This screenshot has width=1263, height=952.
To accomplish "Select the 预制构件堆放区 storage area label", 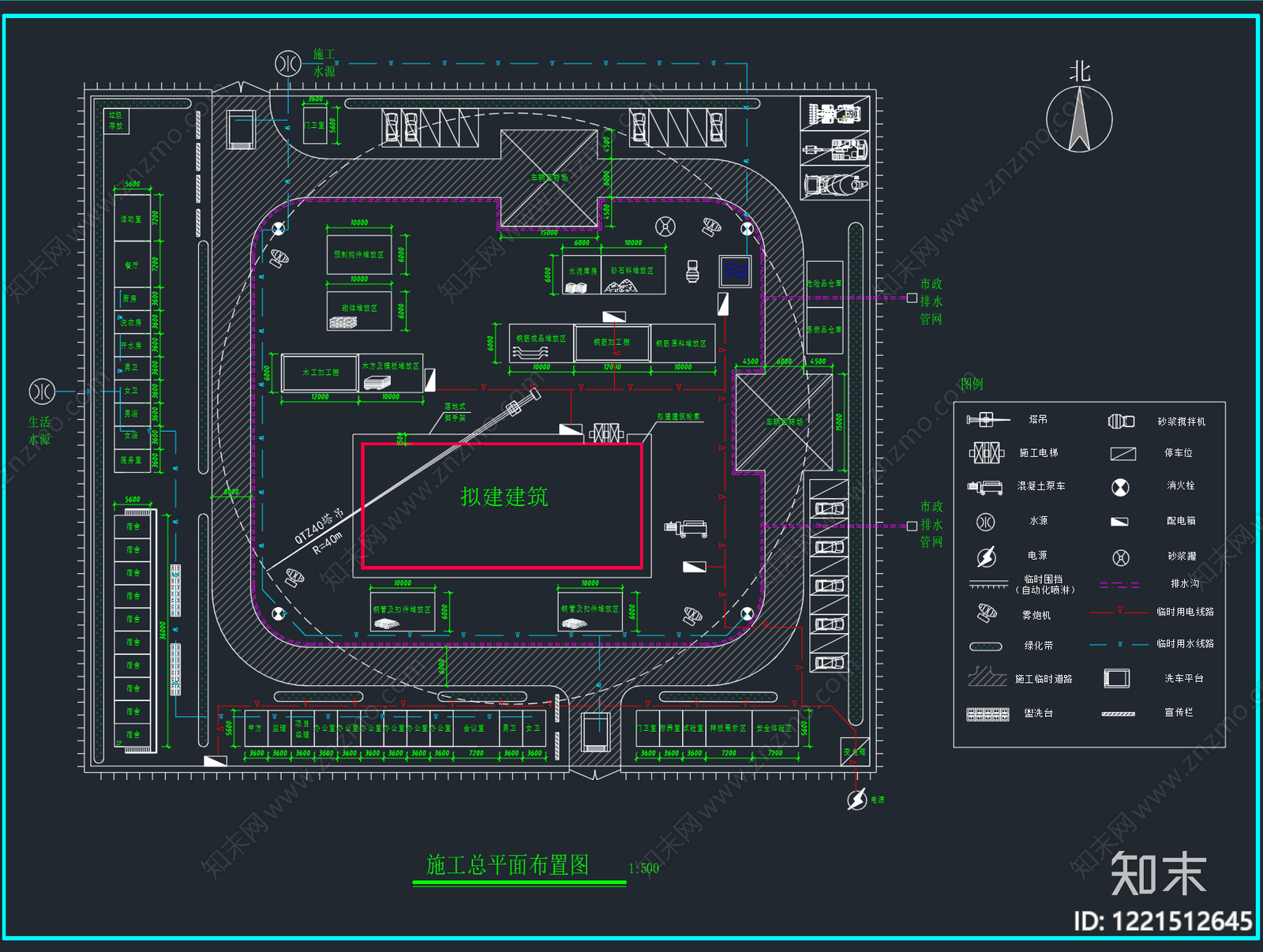I will click(x=358, y=255).
